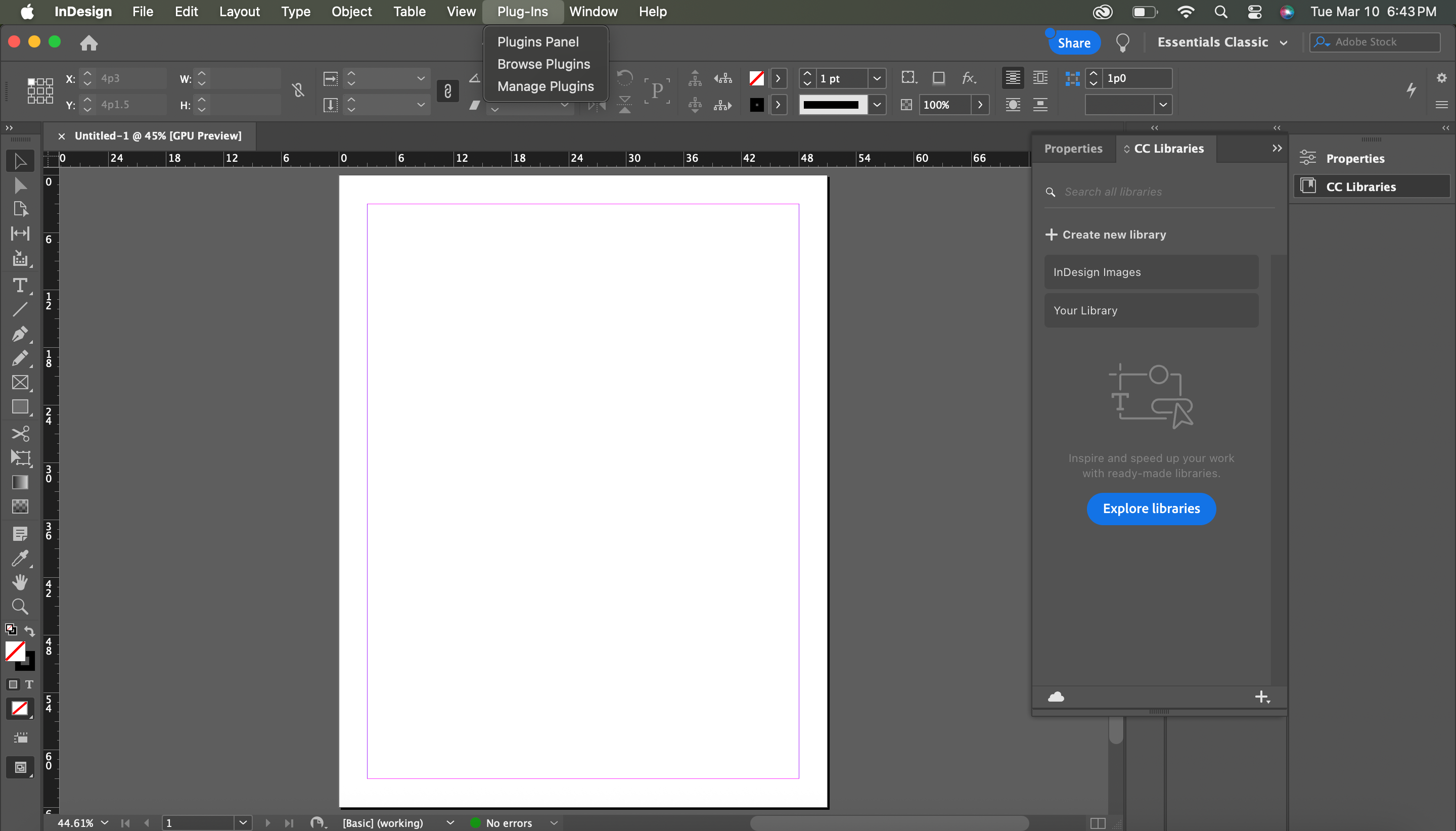Click the fill color swatch in toolbox

(14, 650)
